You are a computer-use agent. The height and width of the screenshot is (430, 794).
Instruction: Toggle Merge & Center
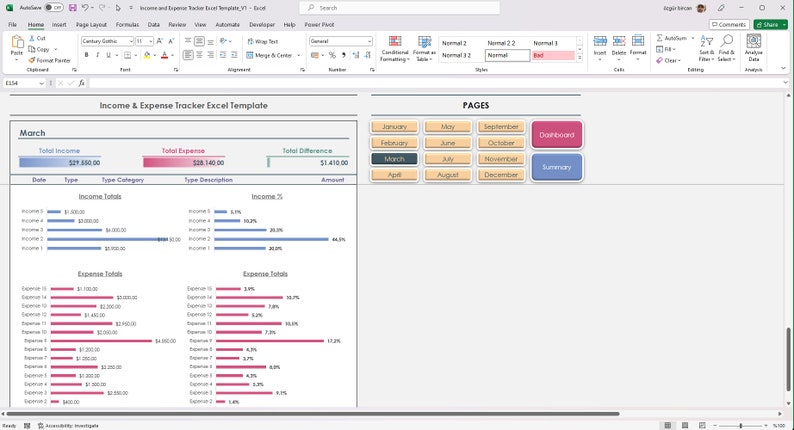[x=270, y=55]
